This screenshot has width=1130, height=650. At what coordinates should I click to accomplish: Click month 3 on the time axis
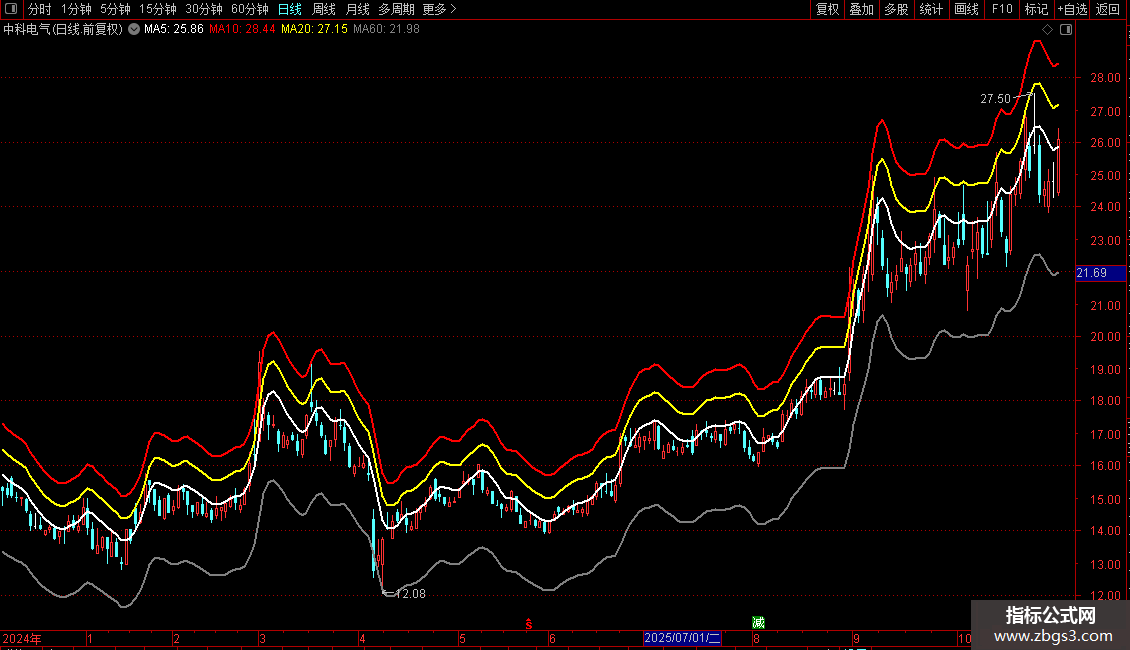coord(262,638)
